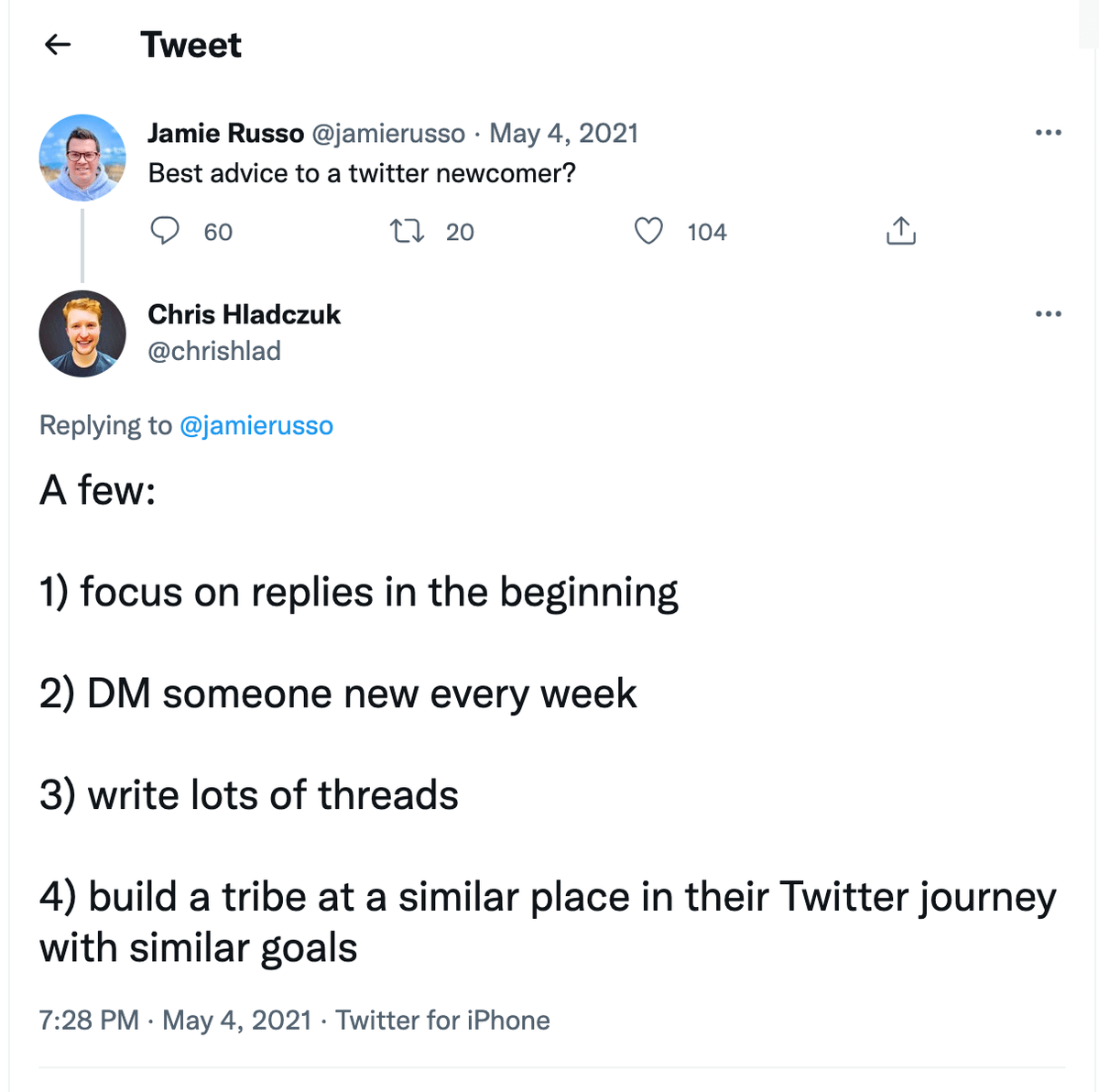
Task: Click the gray @jamierusso handle beside name
Action: [388, 134]
